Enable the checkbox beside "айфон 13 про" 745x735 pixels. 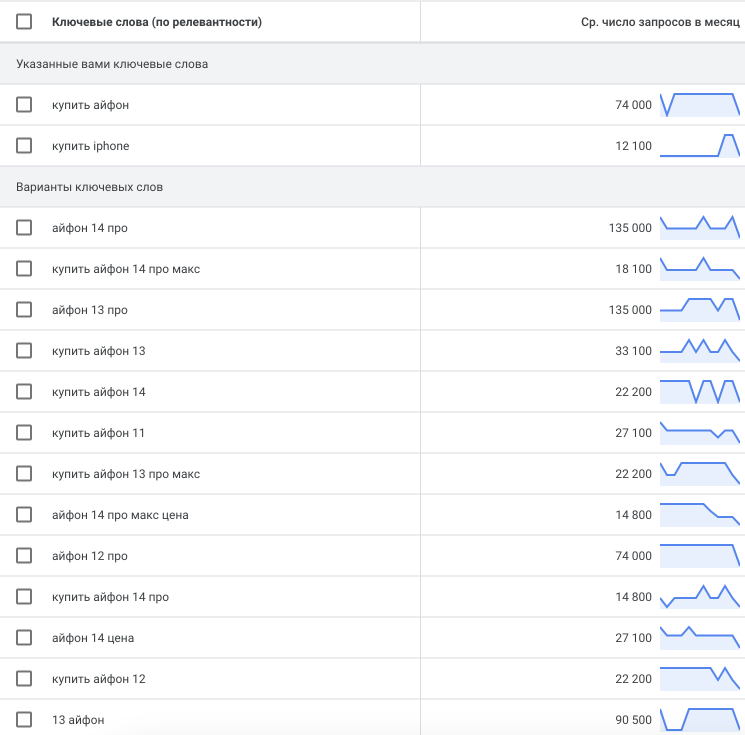click(x=24, y=310)
